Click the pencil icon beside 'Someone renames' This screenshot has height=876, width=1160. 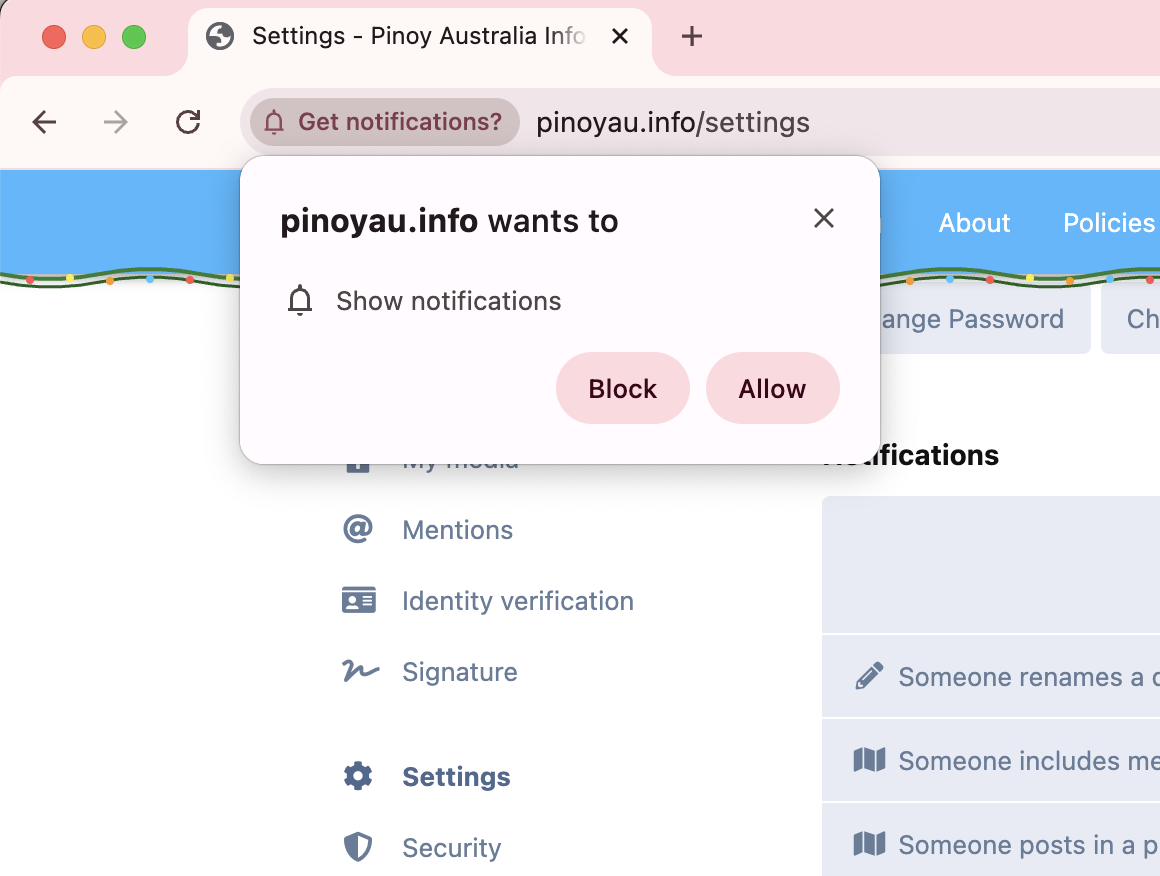[x=869, y=677]
